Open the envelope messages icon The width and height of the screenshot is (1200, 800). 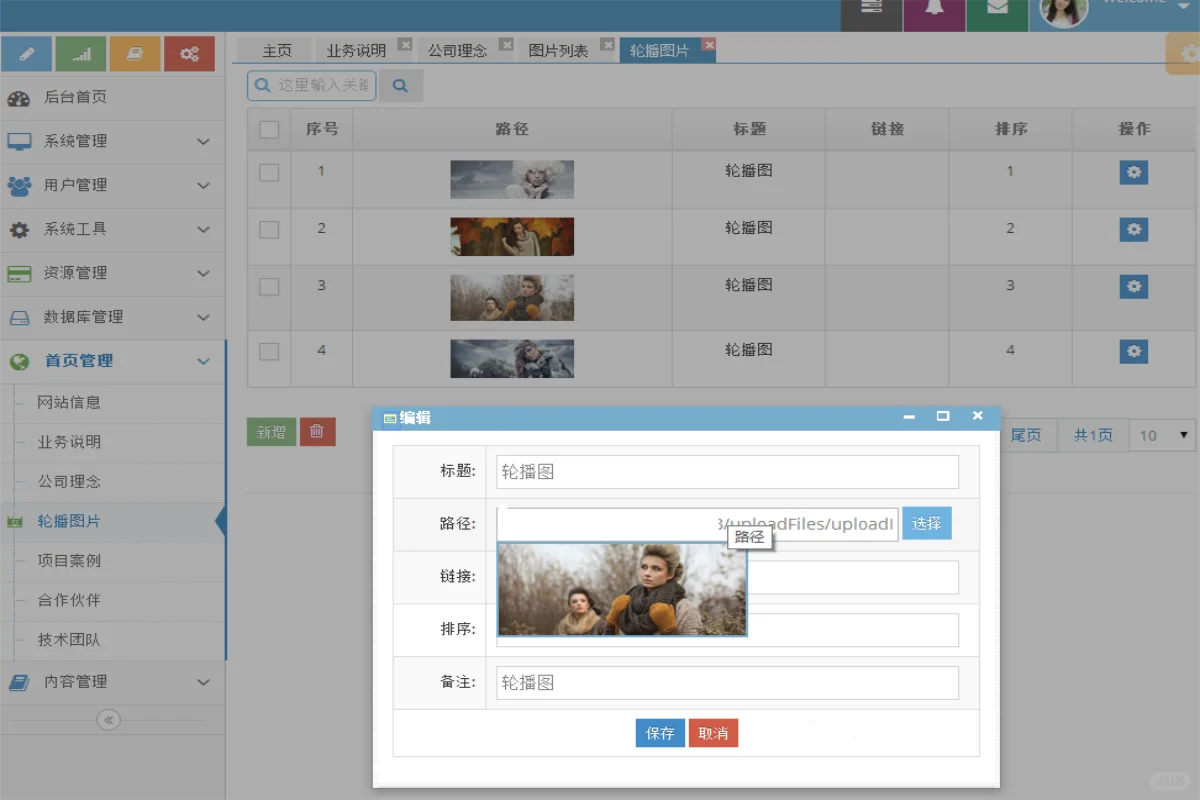tap(997, 10)
